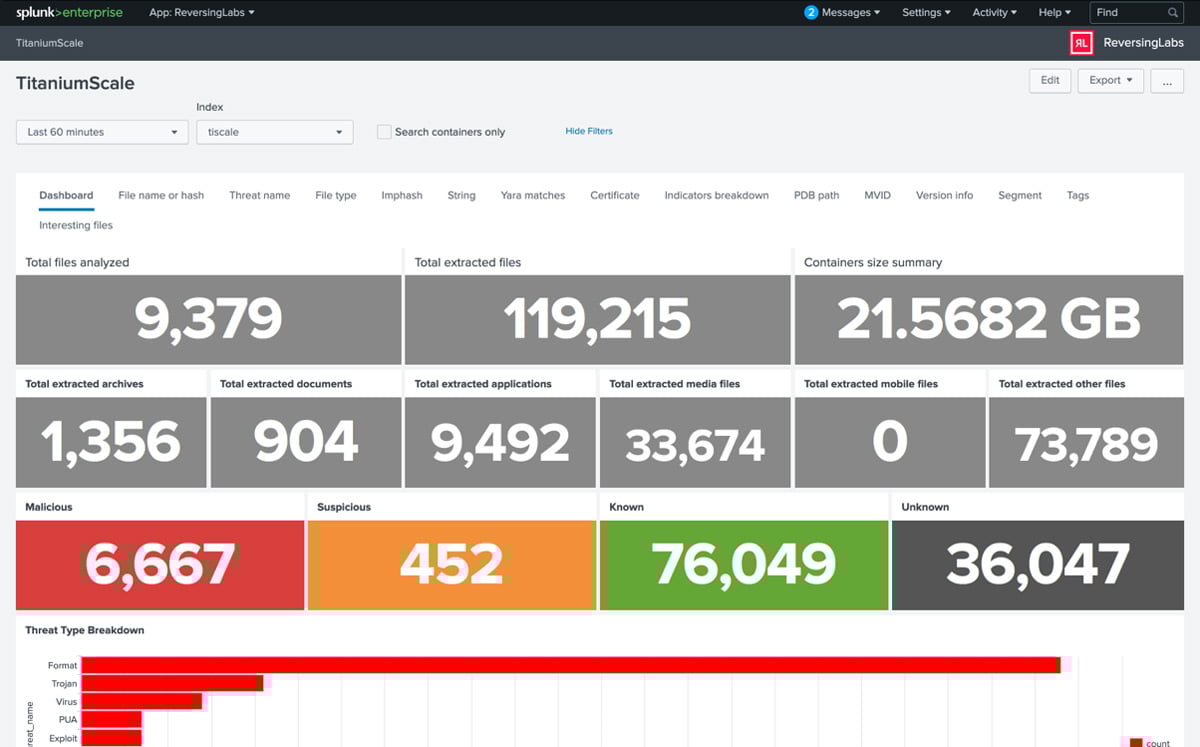This screenshot has height=747, width=1200.
Task: Open the Settings menu
Action: (926, 13)
